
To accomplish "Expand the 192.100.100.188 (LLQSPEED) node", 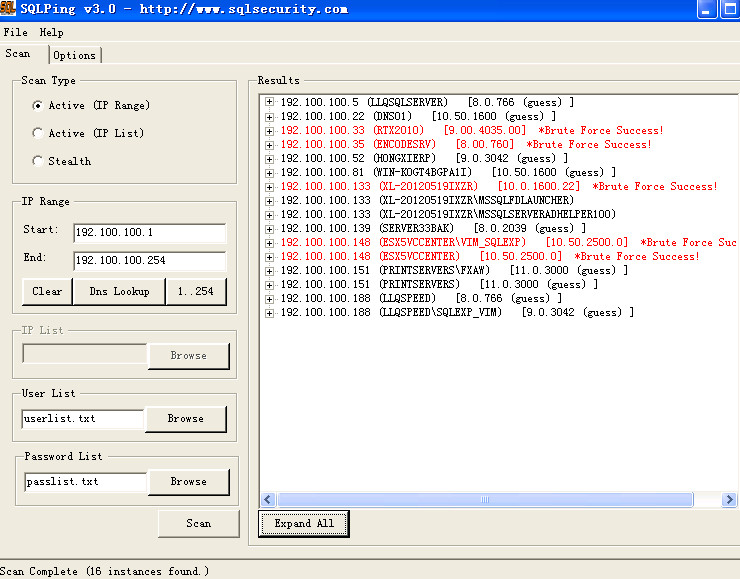I will 269,299.
